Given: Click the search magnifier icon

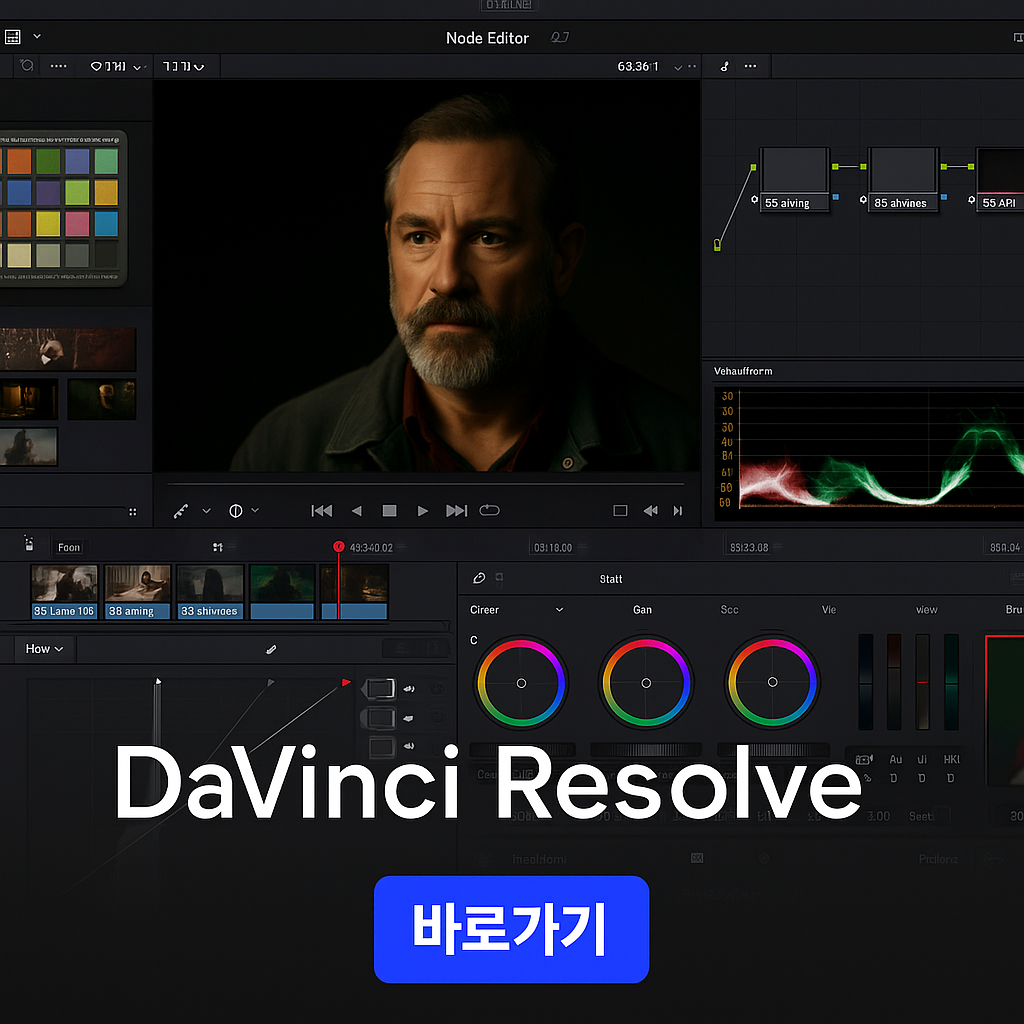Looking at the screenshot, I should (27, 65).
